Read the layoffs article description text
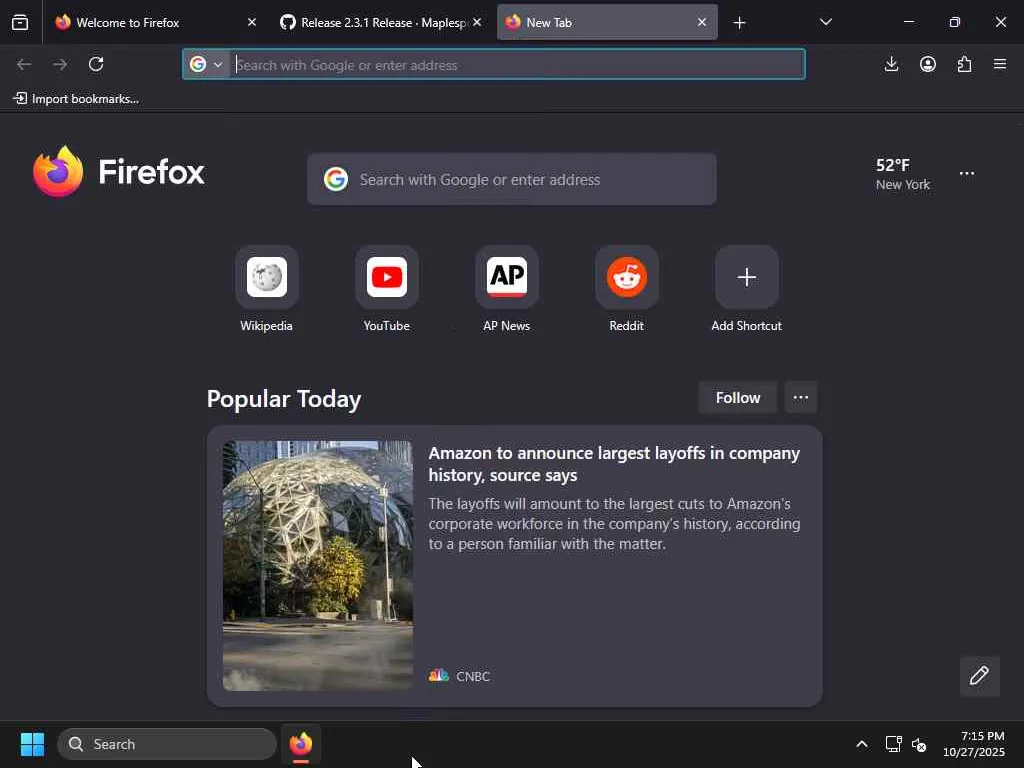The image size is (1024, 768). click(614, 524)
